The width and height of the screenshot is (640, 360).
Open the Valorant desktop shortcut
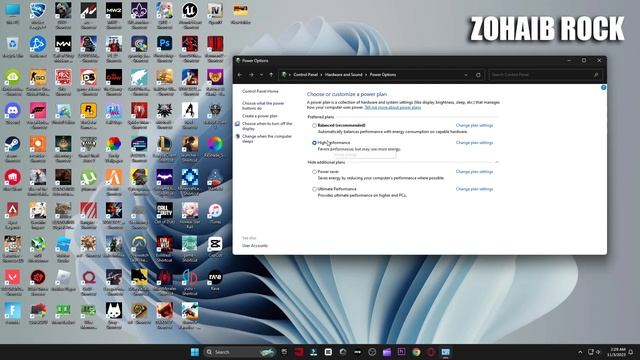(x=13, y=281)
